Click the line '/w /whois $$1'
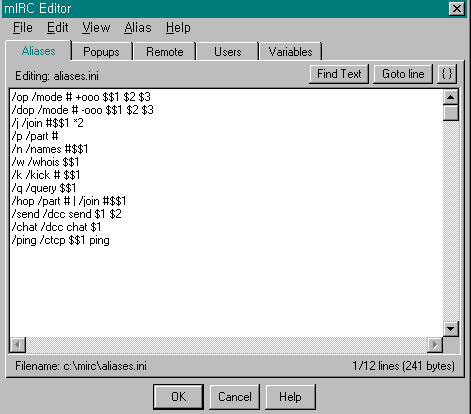The image size is (471, 414). [45, 162]
